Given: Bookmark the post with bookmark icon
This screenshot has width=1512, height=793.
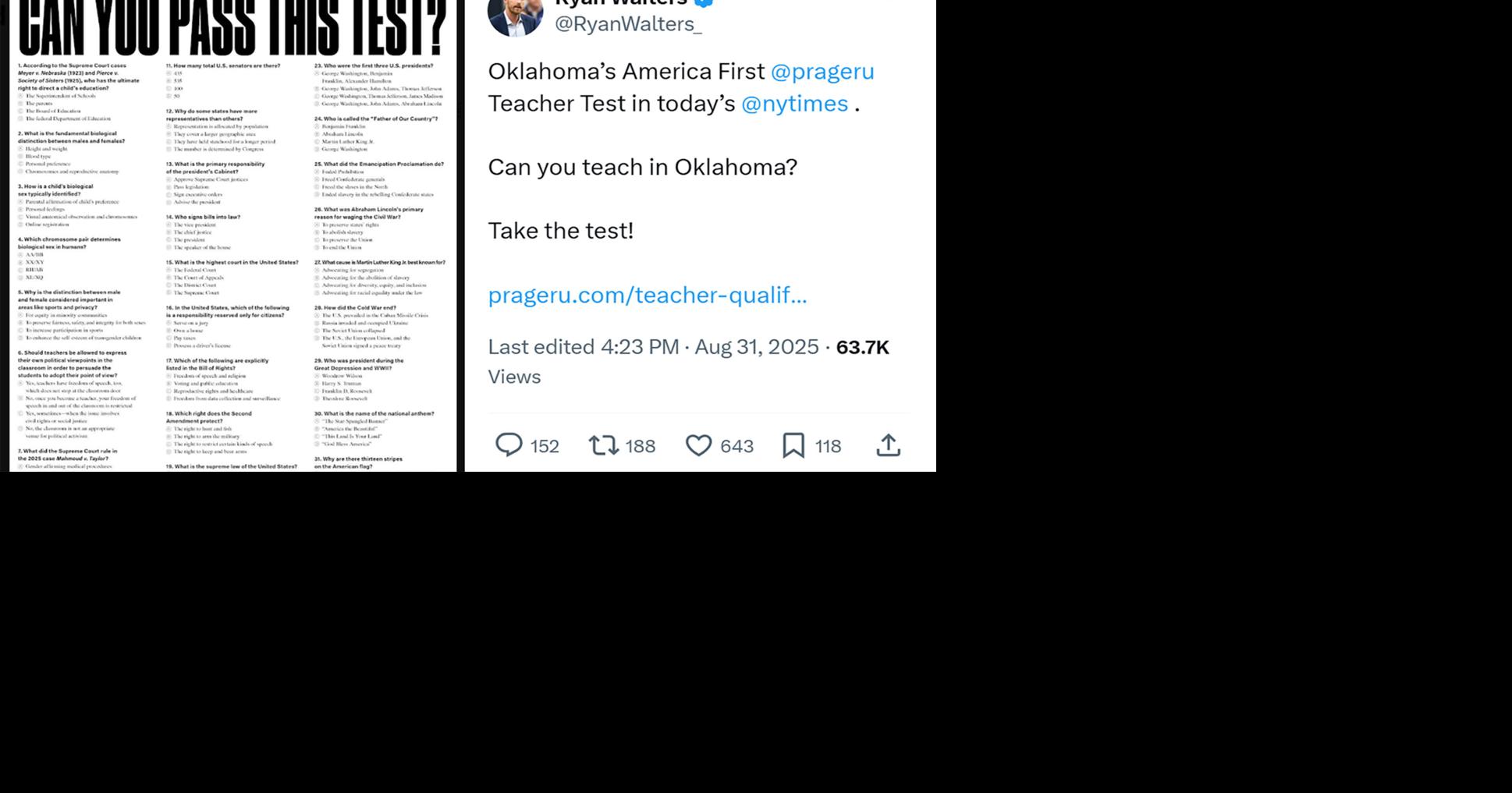Looking at the screenshot, I should point(793,445).
